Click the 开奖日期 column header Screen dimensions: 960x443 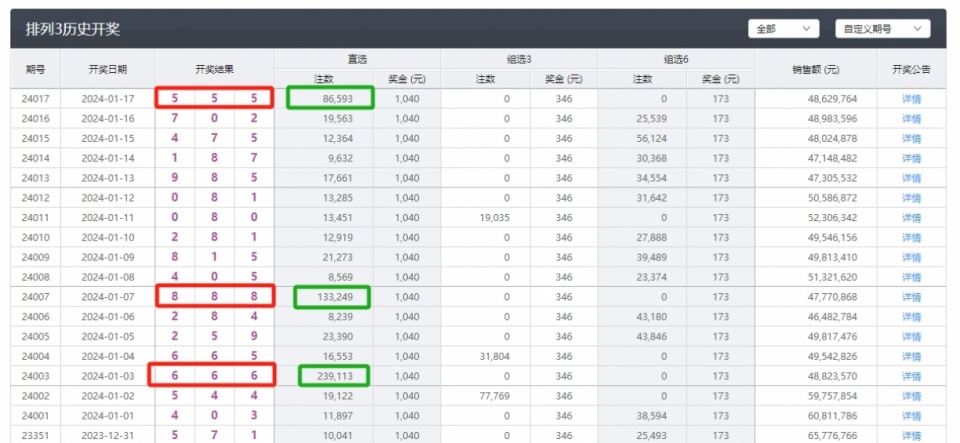tap(108, 69)
